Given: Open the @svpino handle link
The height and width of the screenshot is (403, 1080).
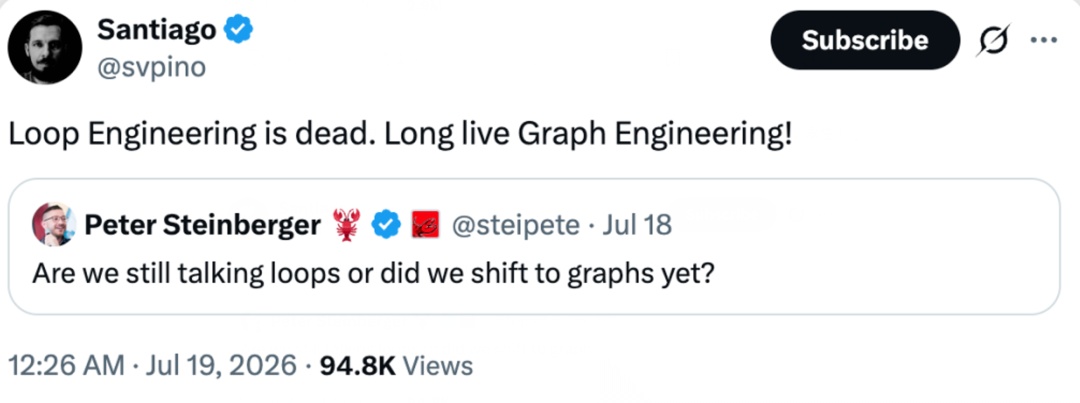Looking at the screenshot, I should click(x=152, y=68).
